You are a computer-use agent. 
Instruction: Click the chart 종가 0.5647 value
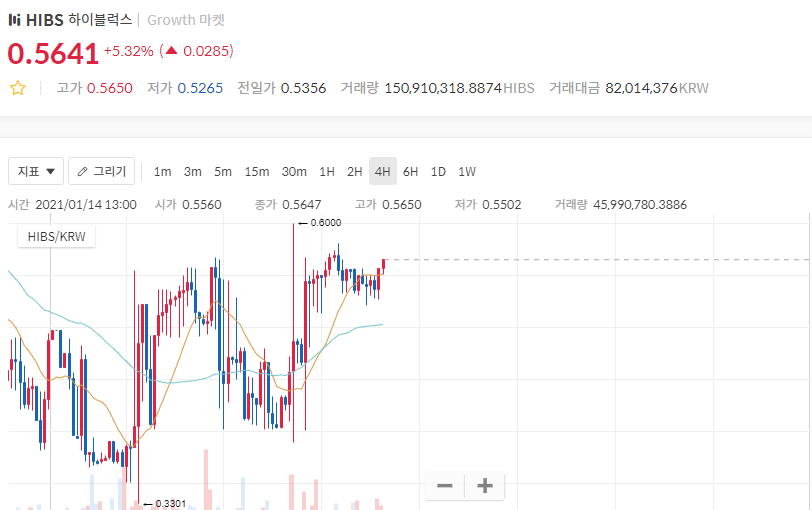coord(302,205)
